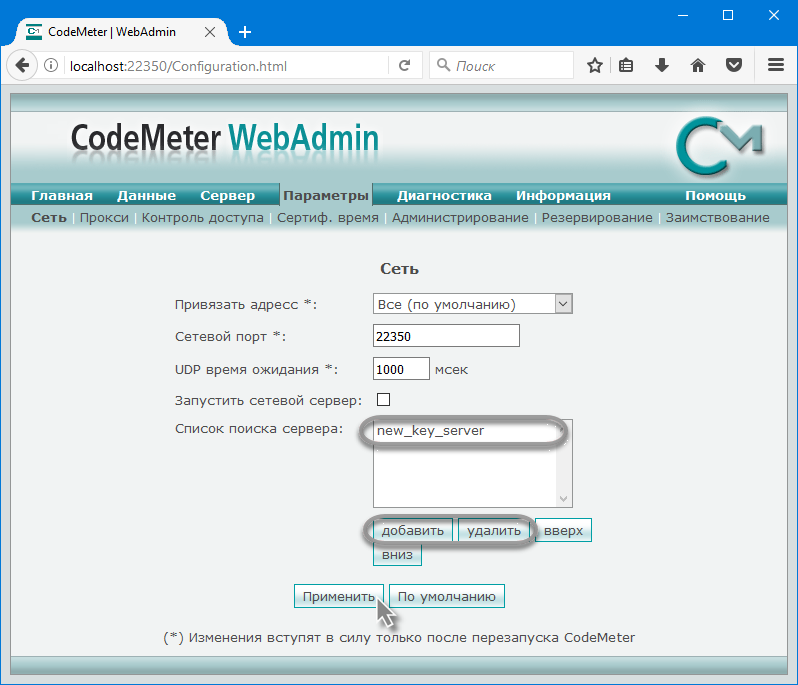Move entry up with вверх button
The image size is (798, 685).
(x=563, y=530)
